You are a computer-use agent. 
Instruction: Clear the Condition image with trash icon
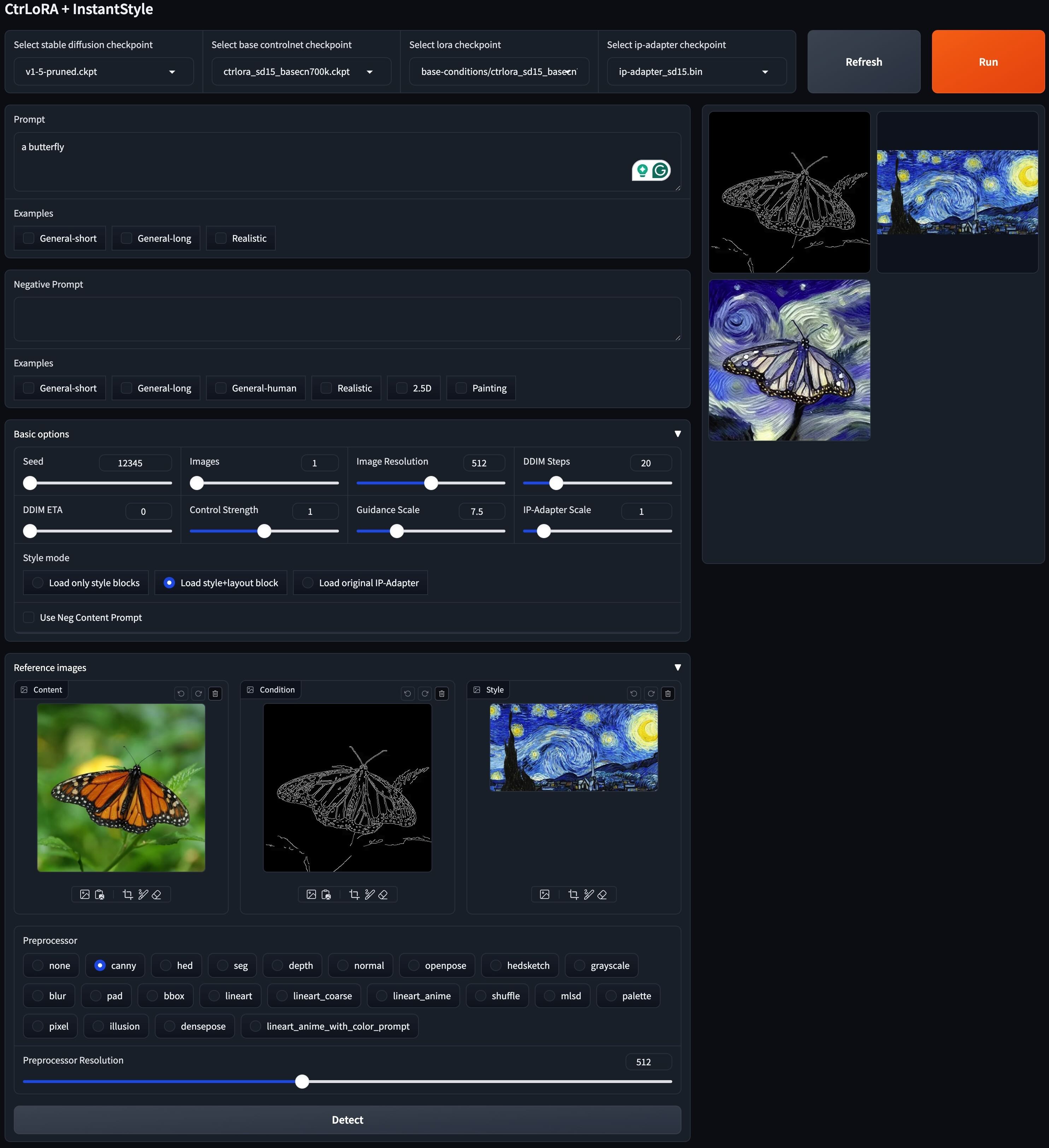[442, 694]
